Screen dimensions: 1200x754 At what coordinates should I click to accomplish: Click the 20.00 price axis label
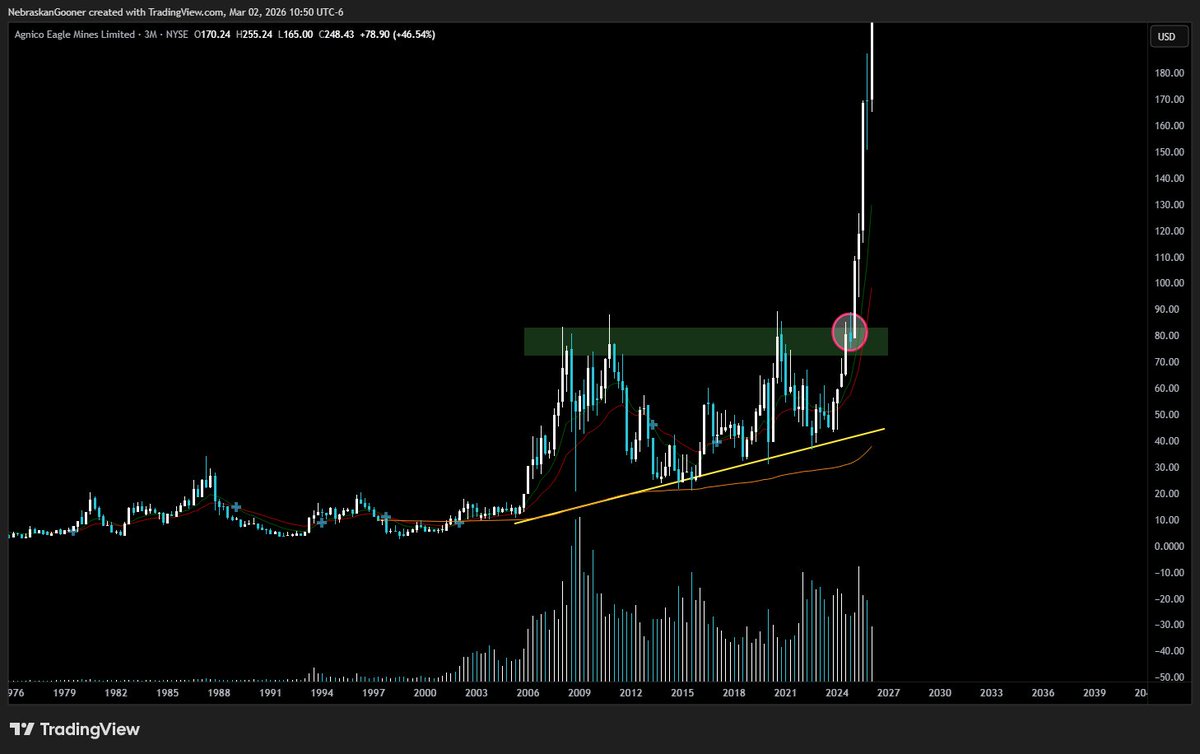click(1169, 493)
